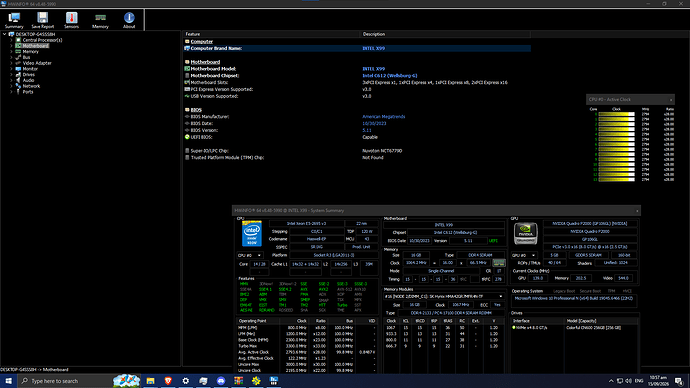Select the Base Clock (HFM) row
Screen dimensions: 690x388
tap(307, 340)
